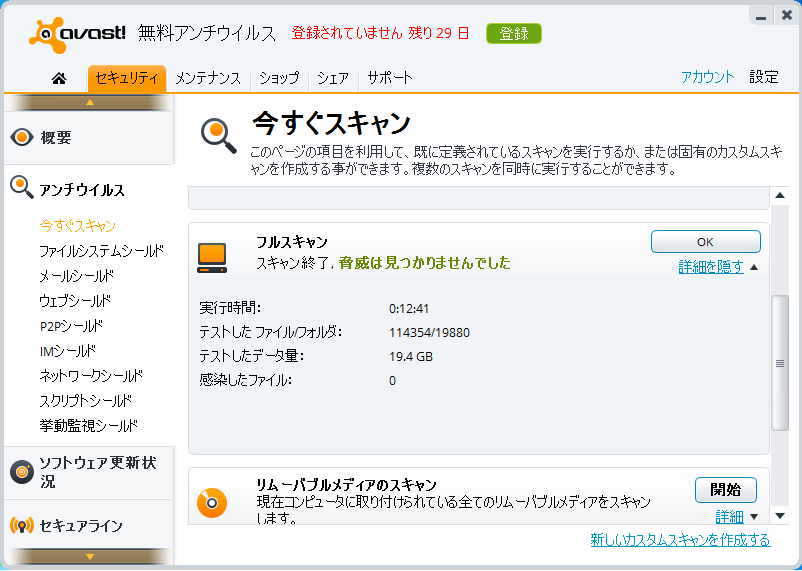
Task: Switch to the メンテナンス tab
Action: coord(208,79)
